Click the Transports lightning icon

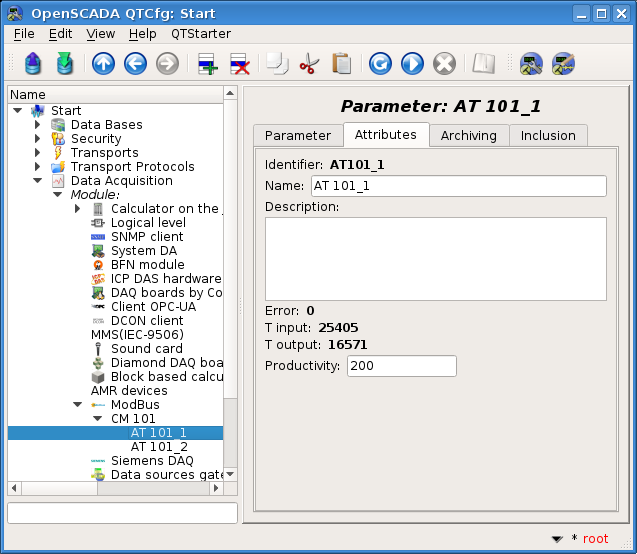58,153
